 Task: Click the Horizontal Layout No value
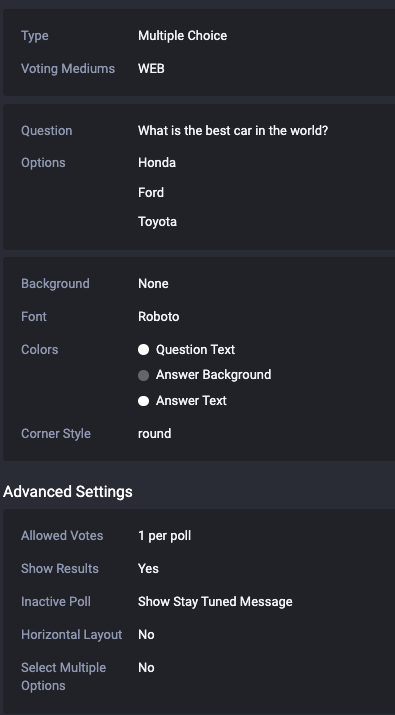click(x=146, y=635)
